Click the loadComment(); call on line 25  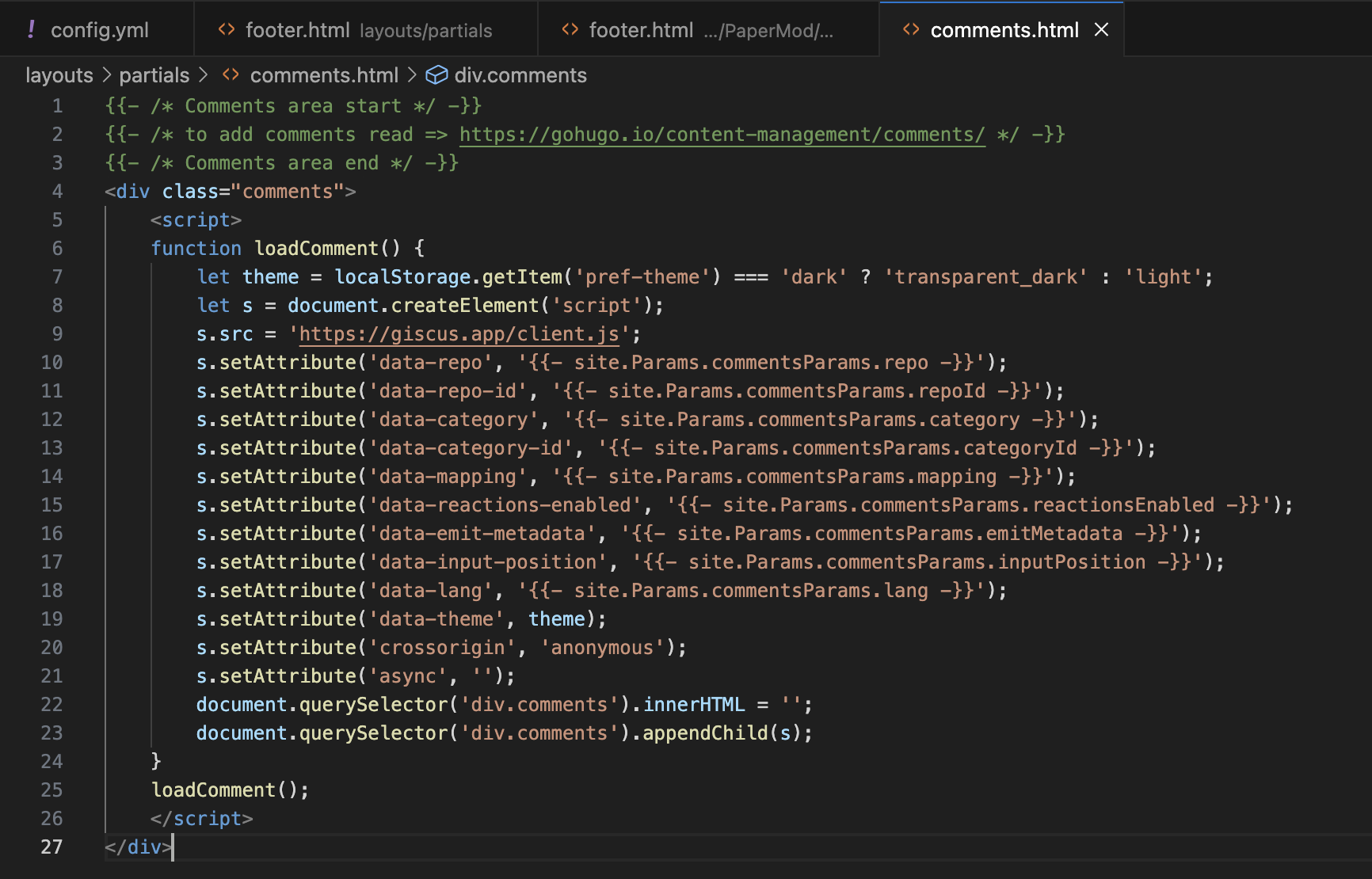point(230,790)
